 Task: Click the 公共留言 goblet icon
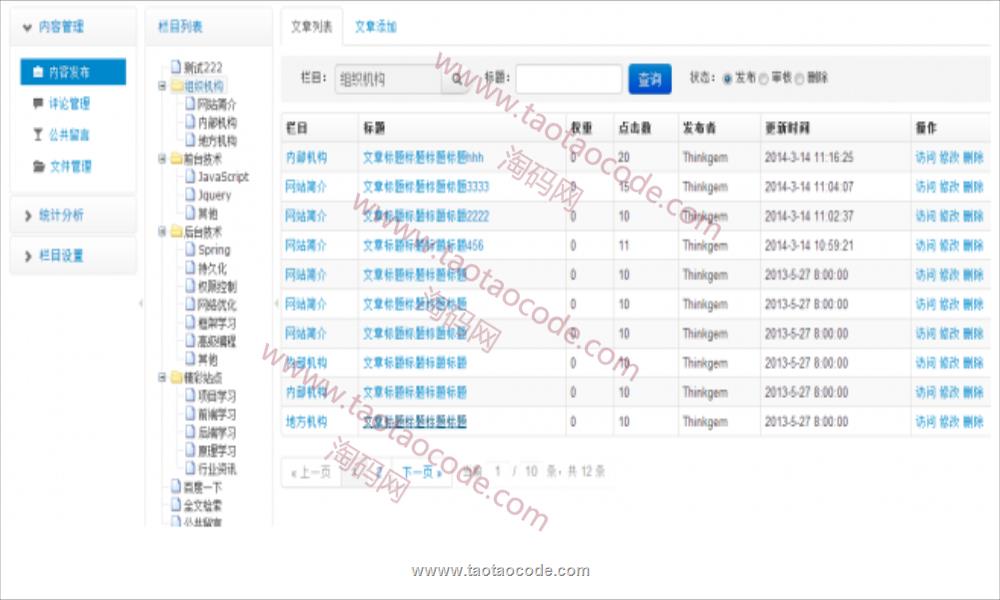coord(38,135)
